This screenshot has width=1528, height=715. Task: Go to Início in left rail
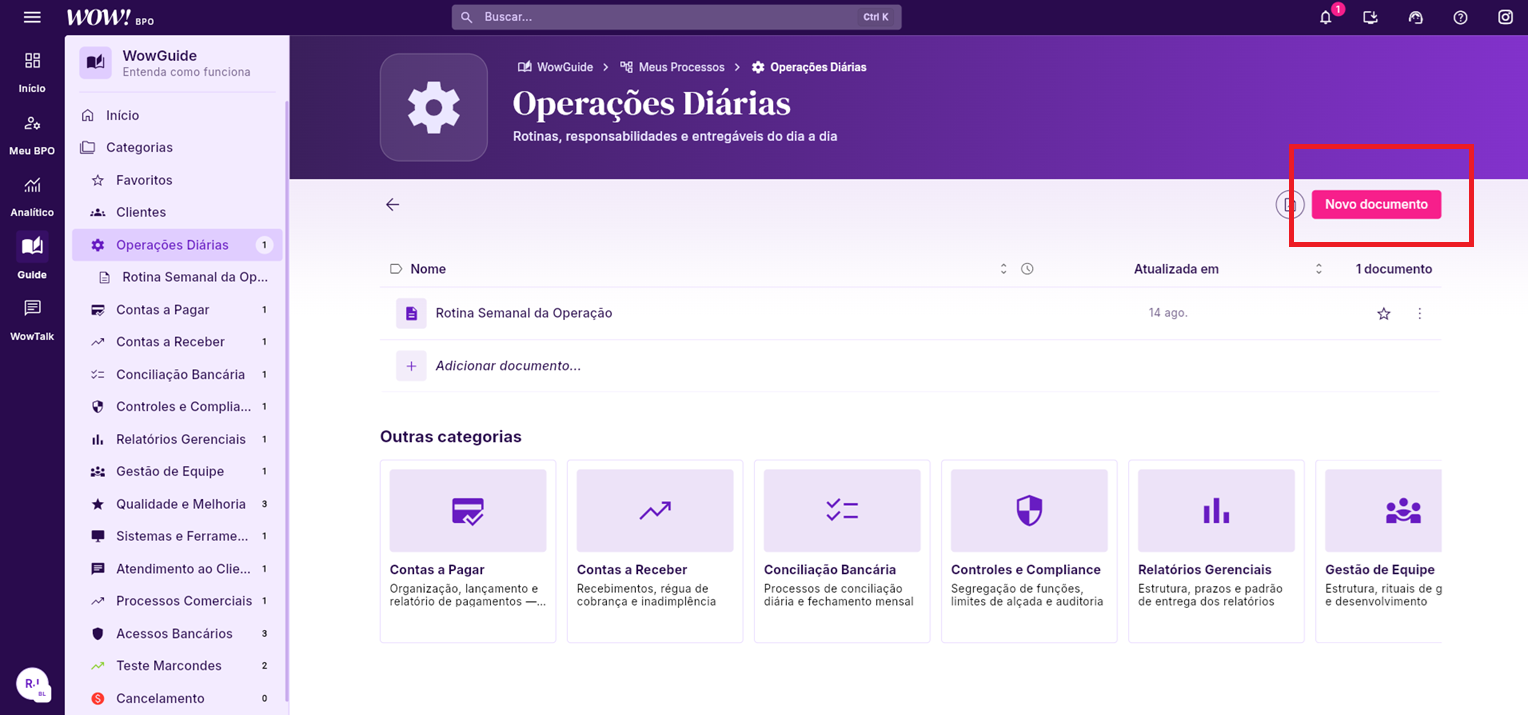point(32,72)
